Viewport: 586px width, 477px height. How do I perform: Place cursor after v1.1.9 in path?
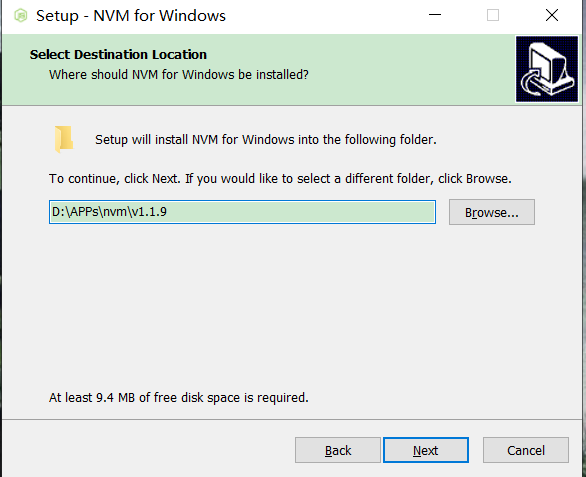(168, 212)
